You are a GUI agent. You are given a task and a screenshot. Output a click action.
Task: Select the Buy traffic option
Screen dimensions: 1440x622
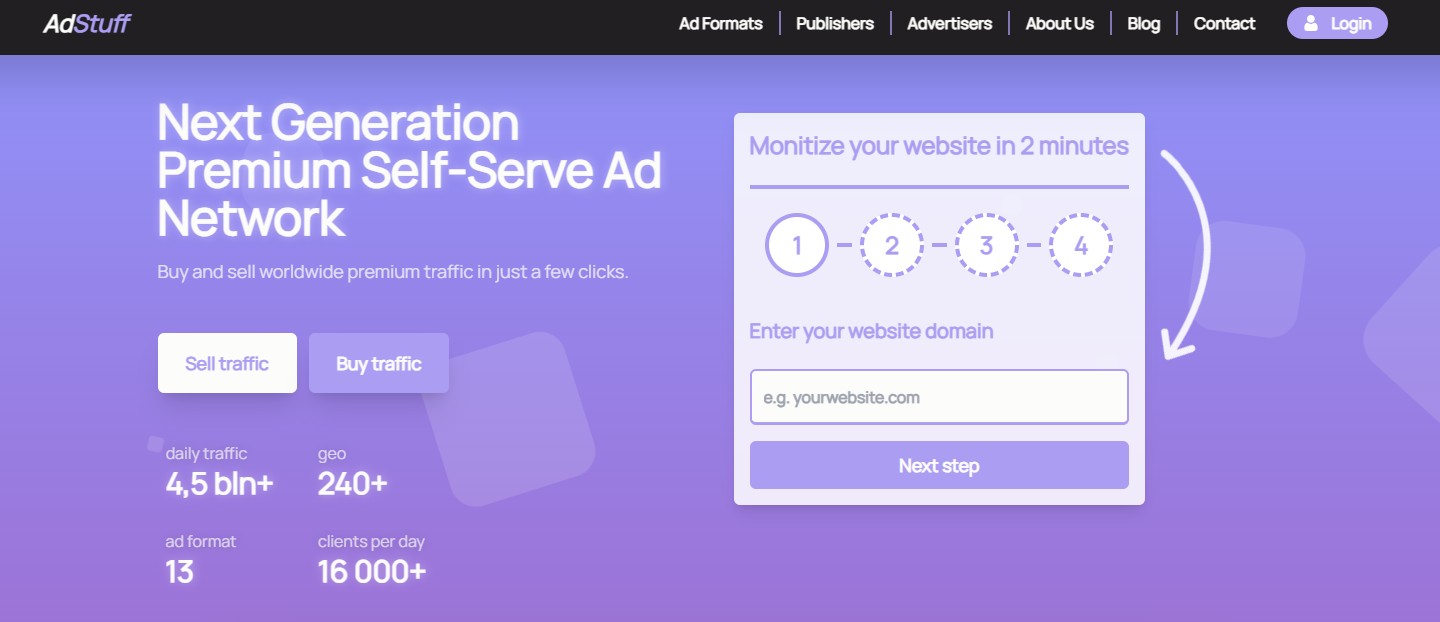click(379, 363)
